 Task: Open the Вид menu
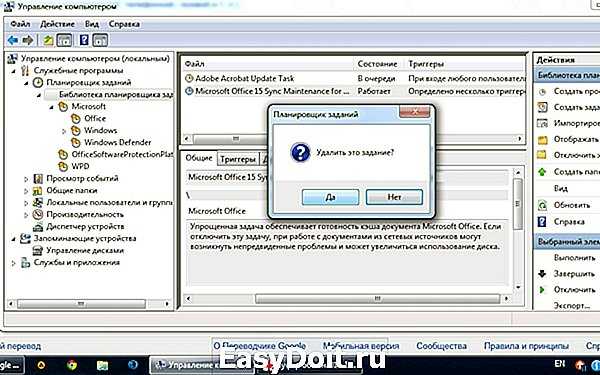pos(92,24)
